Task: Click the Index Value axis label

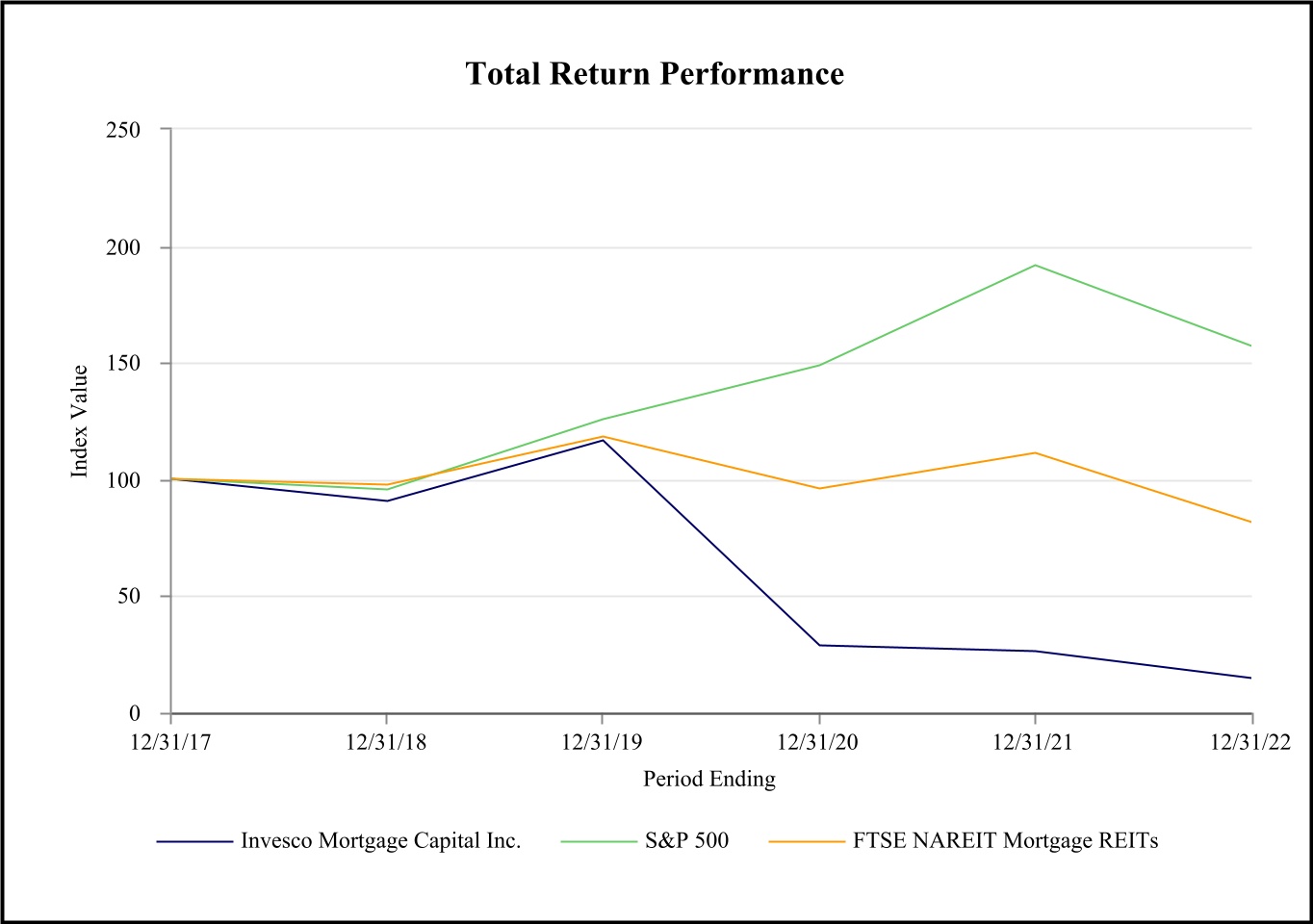Action: (x=80, y=421)
